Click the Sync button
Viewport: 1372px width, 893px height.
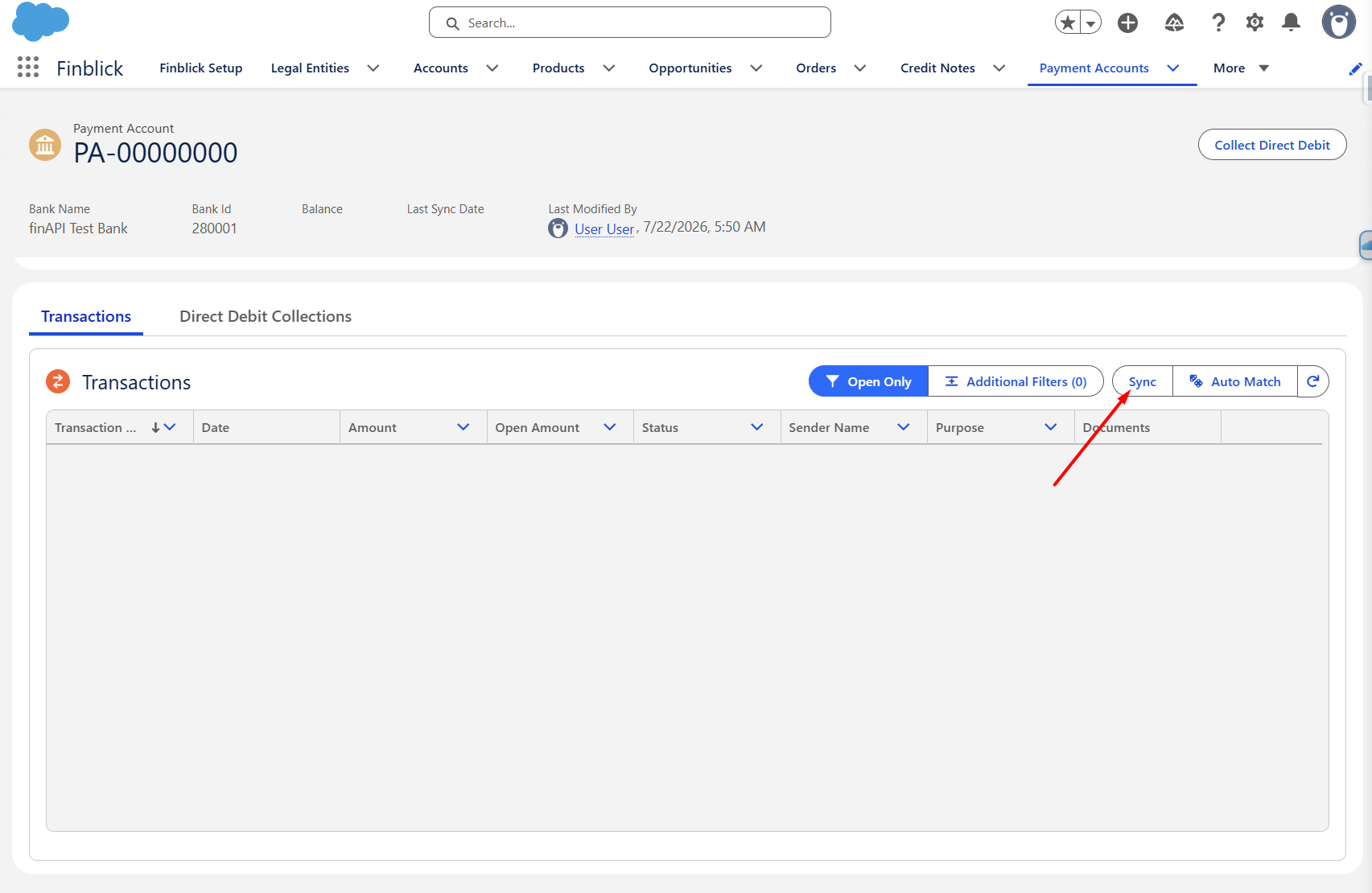tap(1143, 381)
